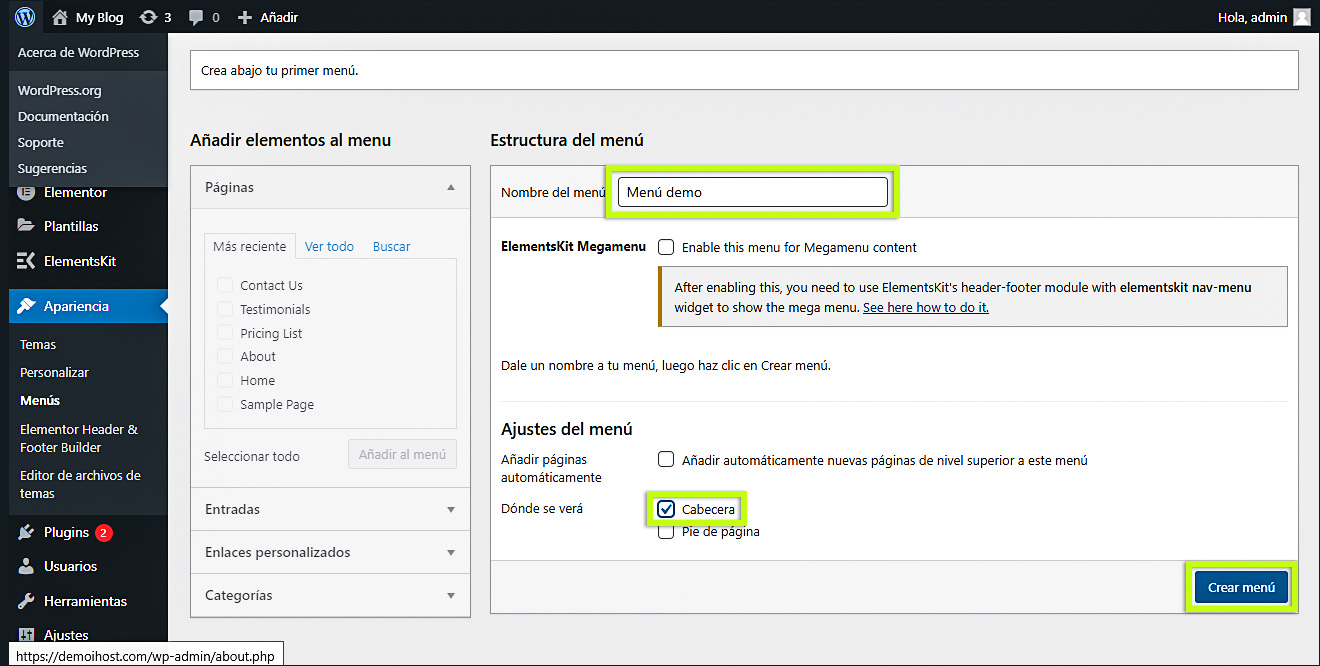
Task: Click the admin avatar icon
Action: (x=1301, y=17)
